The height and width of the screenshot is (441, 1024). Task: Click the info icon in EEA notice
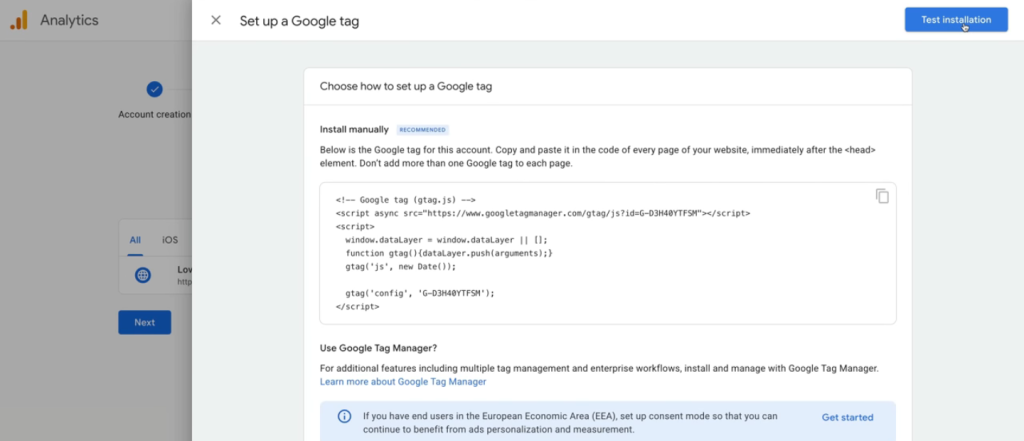click(344, 417)
